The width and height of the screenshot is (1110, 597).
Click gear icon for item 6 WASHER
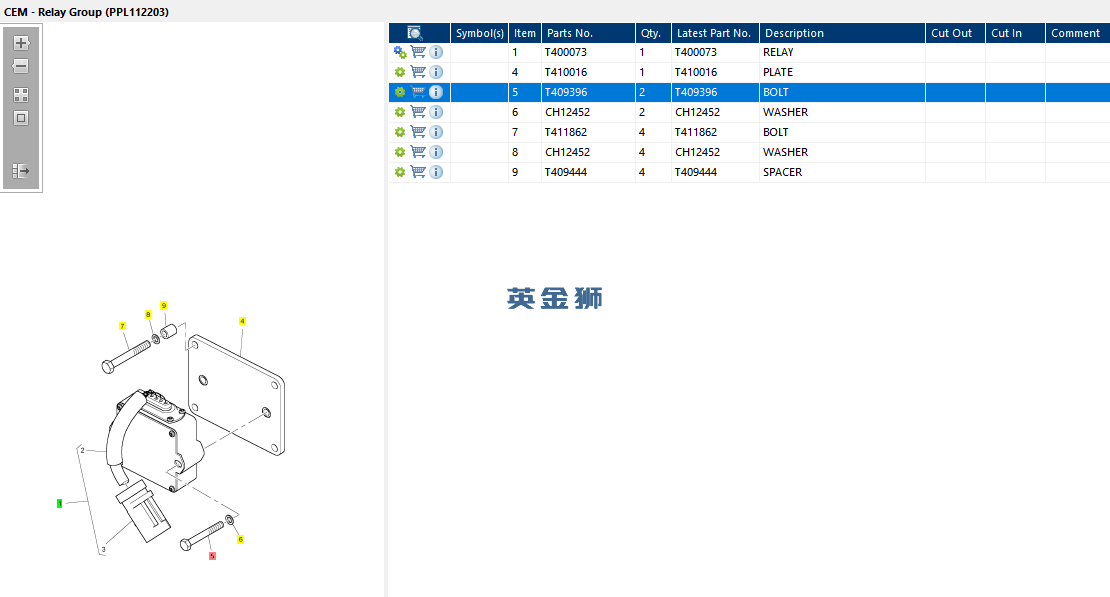pos(400,112)
